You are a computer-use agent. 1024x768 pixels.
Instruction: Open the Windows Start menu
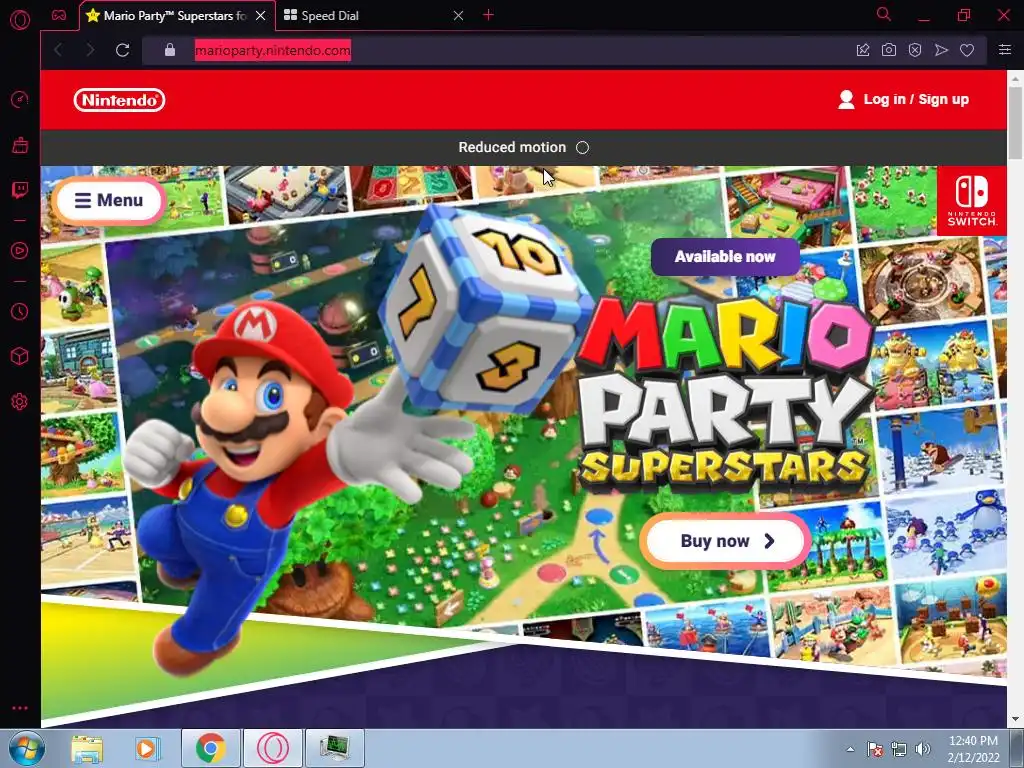pos(27,748)
